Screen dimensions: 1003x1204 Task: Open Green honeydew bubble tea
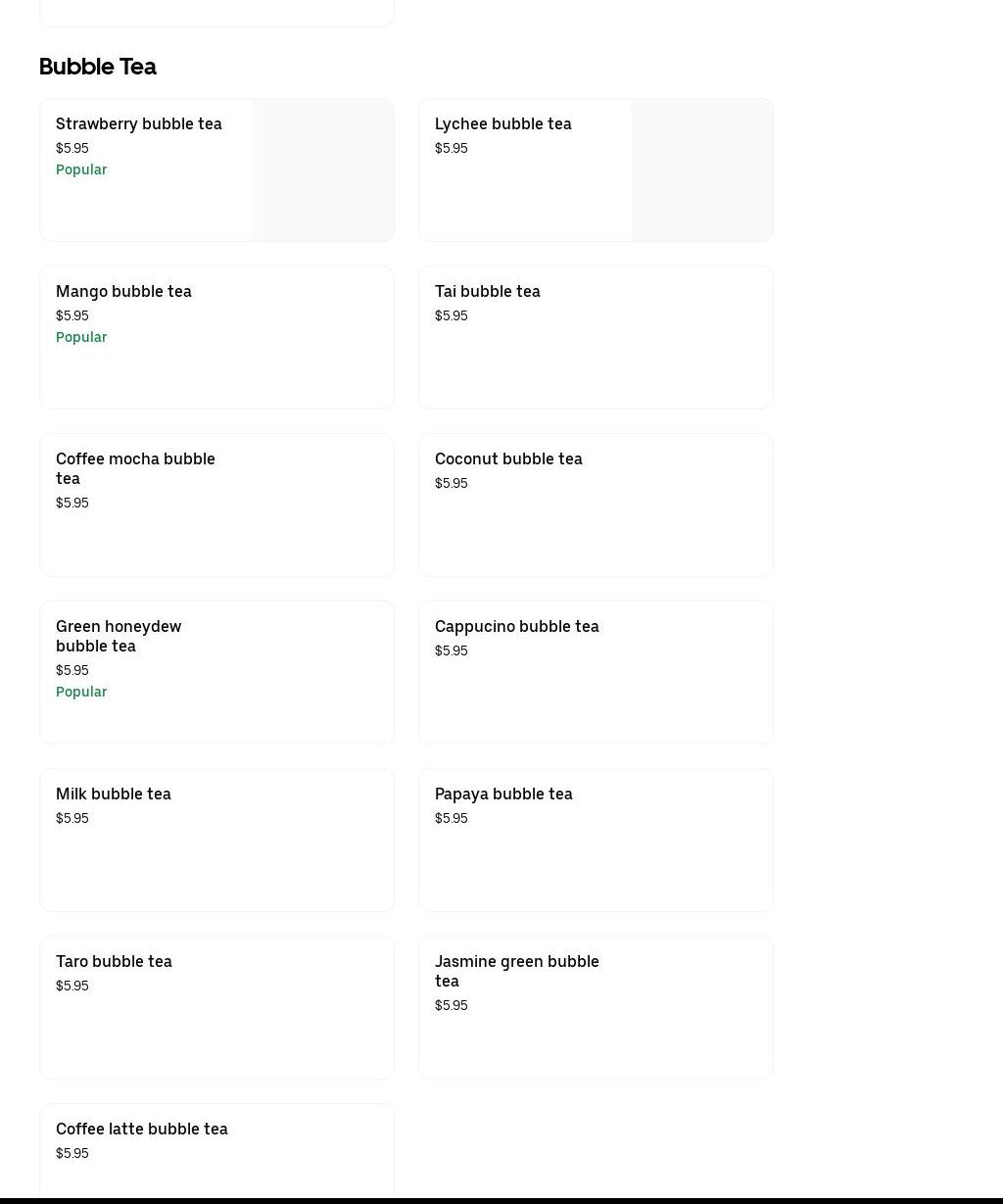(119, 636)
